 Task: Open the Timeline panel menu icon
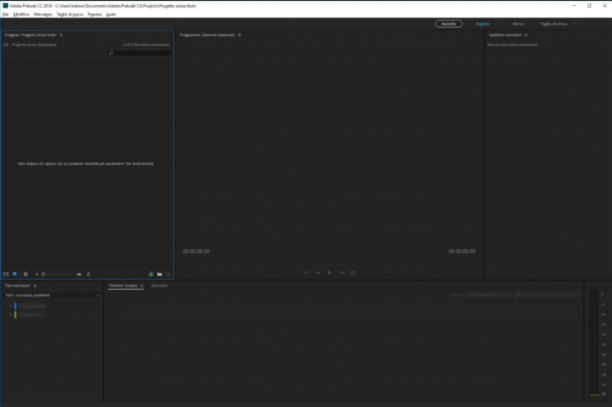click(142, 286)
